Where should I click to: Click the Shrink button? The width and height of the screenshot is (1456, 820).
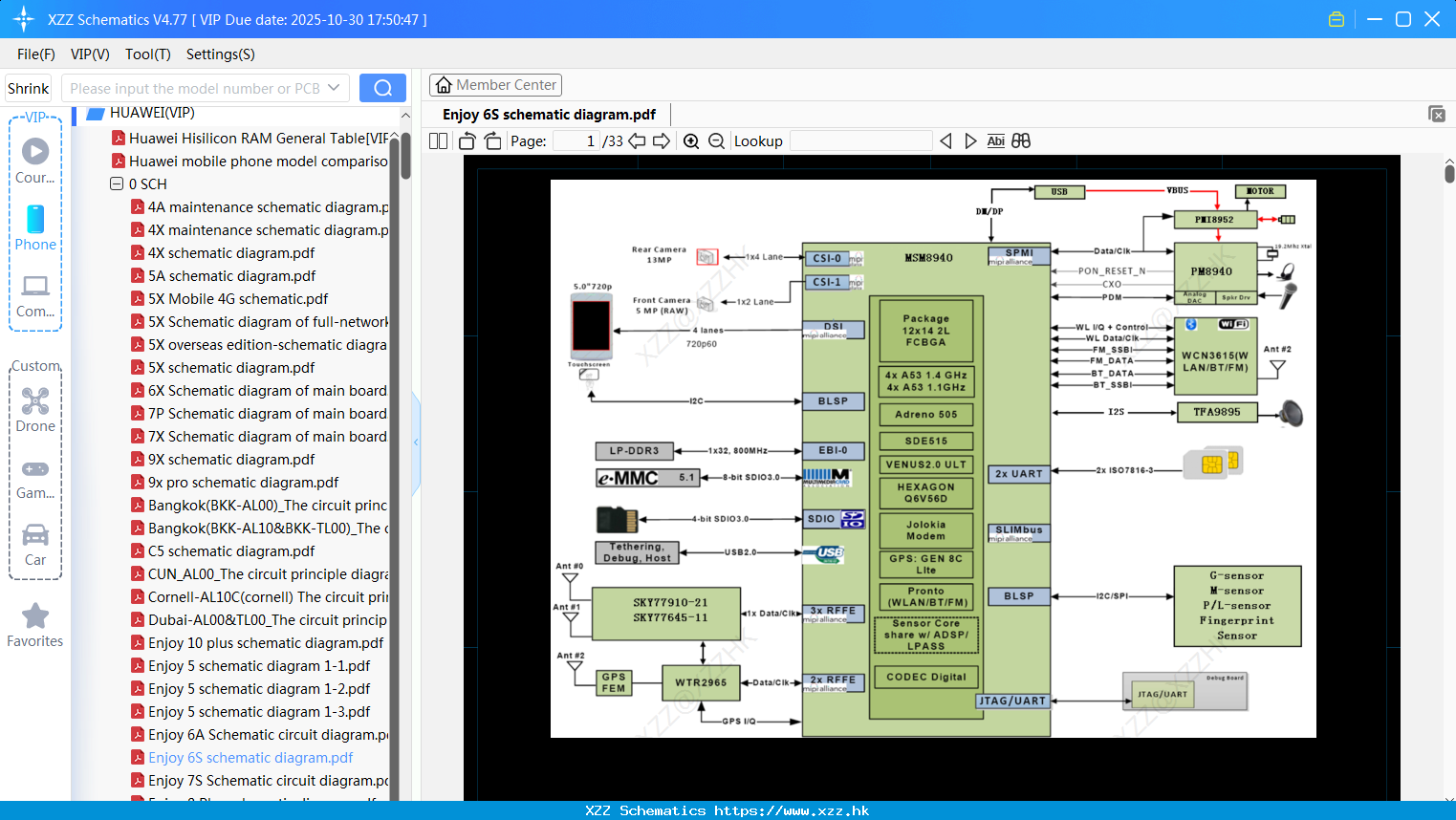tap(29, 88)
